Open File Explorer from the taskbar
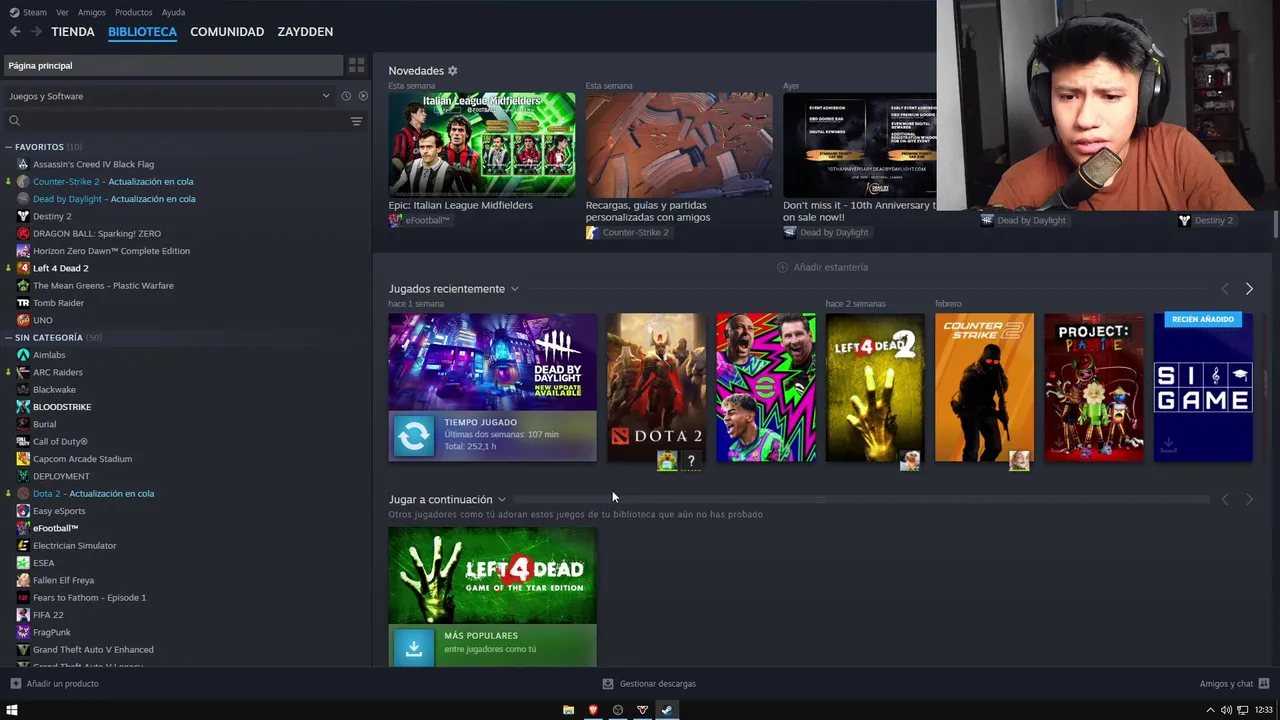1280x720 pixels. (568, 710)
